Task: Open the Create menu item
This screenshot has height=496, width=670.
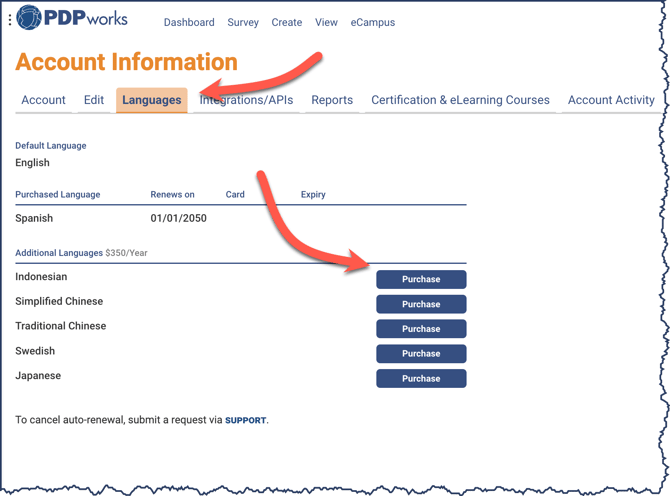Action: click(x=287, y=22)
